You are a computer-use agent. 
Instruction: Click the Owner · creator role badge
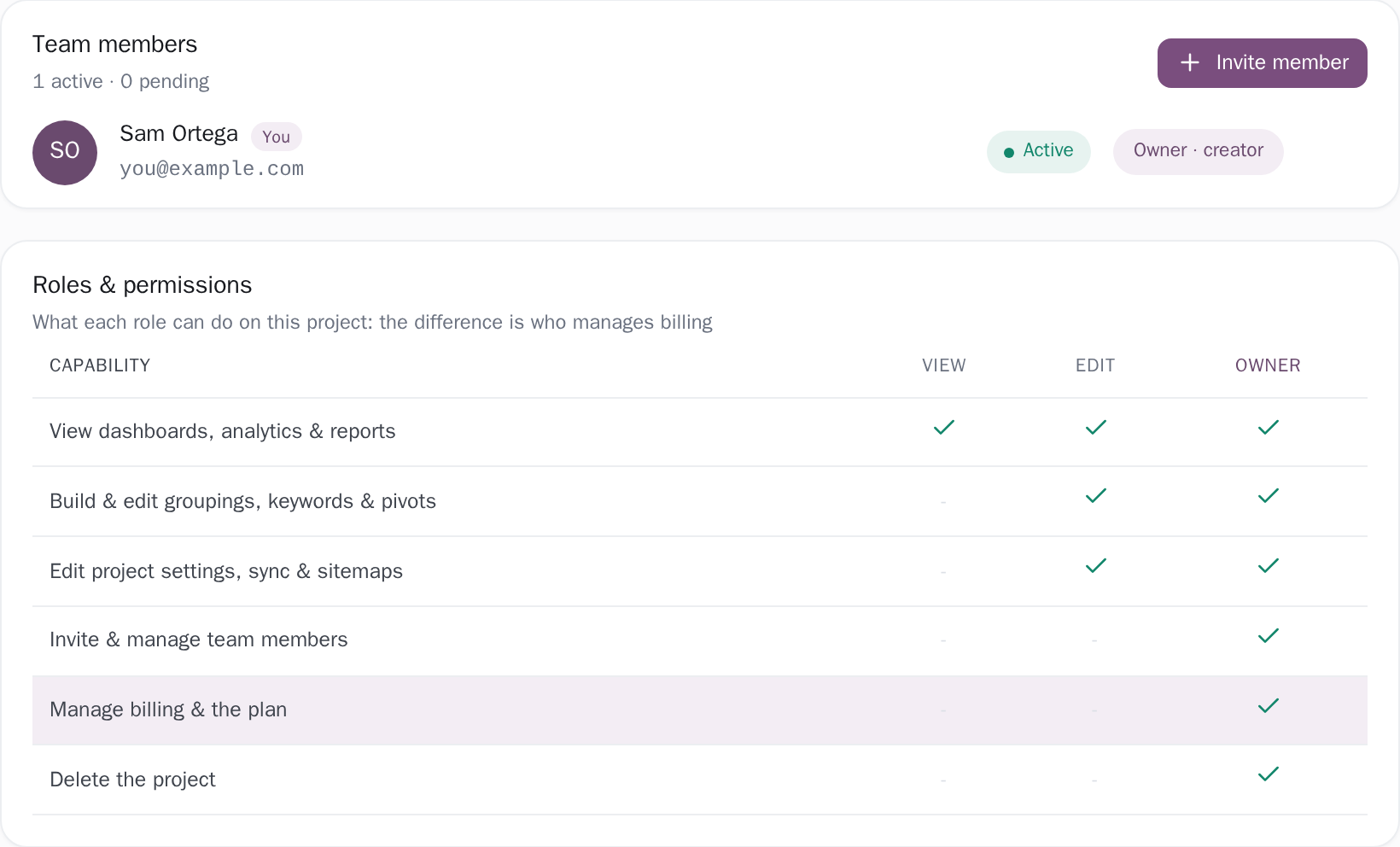1199,151
